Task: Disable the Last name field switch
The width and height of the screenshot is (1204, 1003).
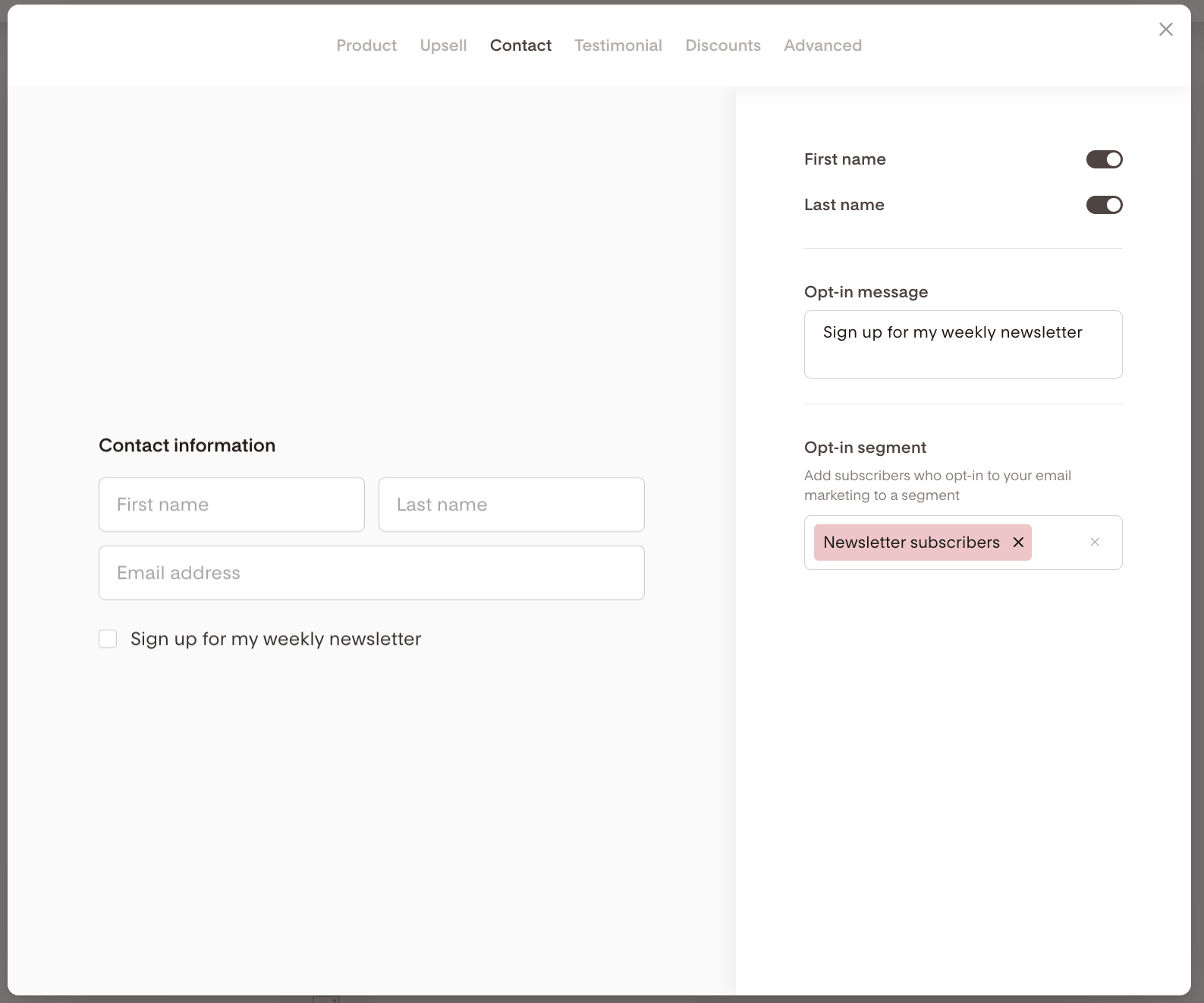Action: click(1104, 205)
